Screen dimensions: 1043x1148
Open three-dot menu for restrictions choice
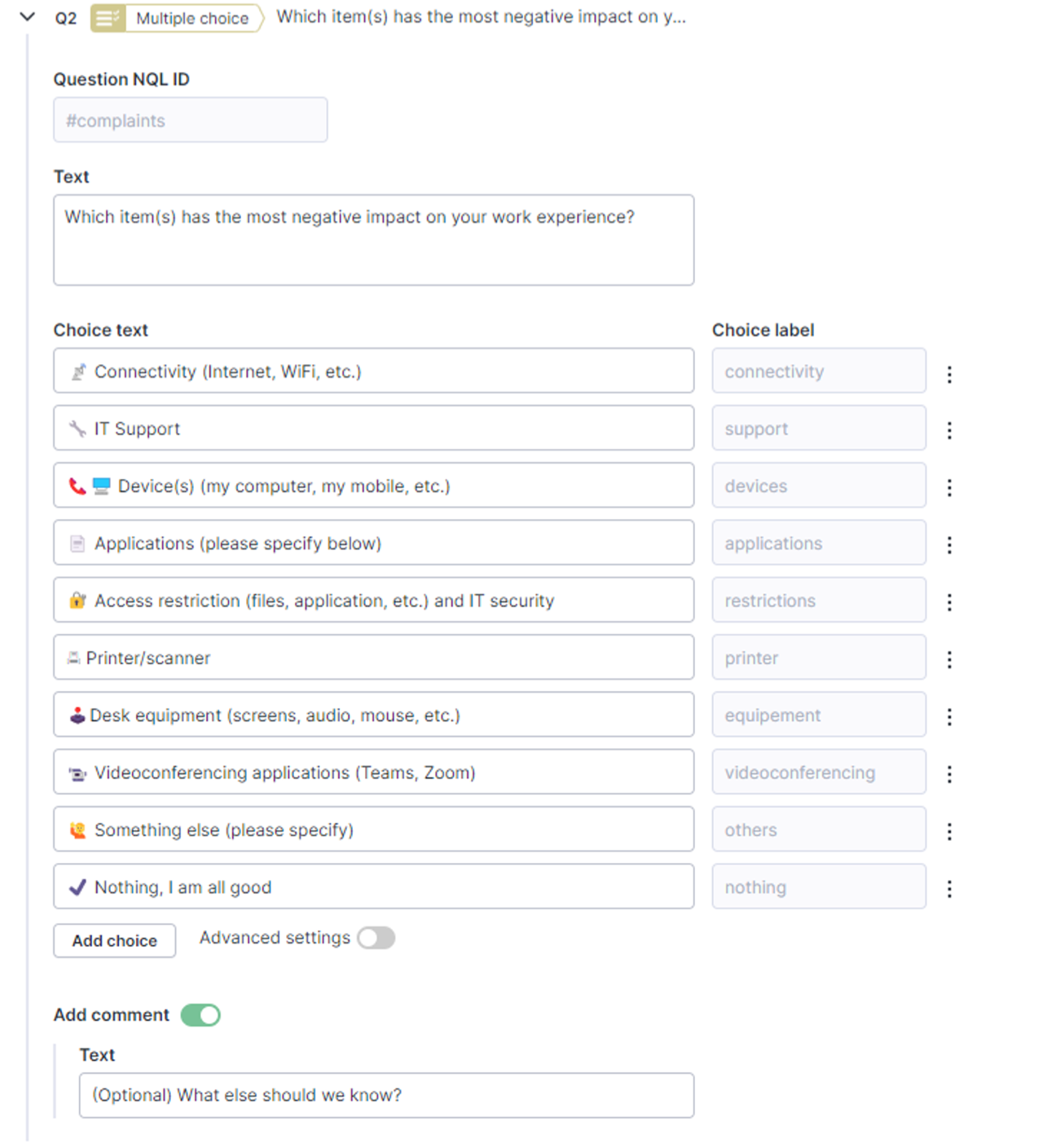949,602
